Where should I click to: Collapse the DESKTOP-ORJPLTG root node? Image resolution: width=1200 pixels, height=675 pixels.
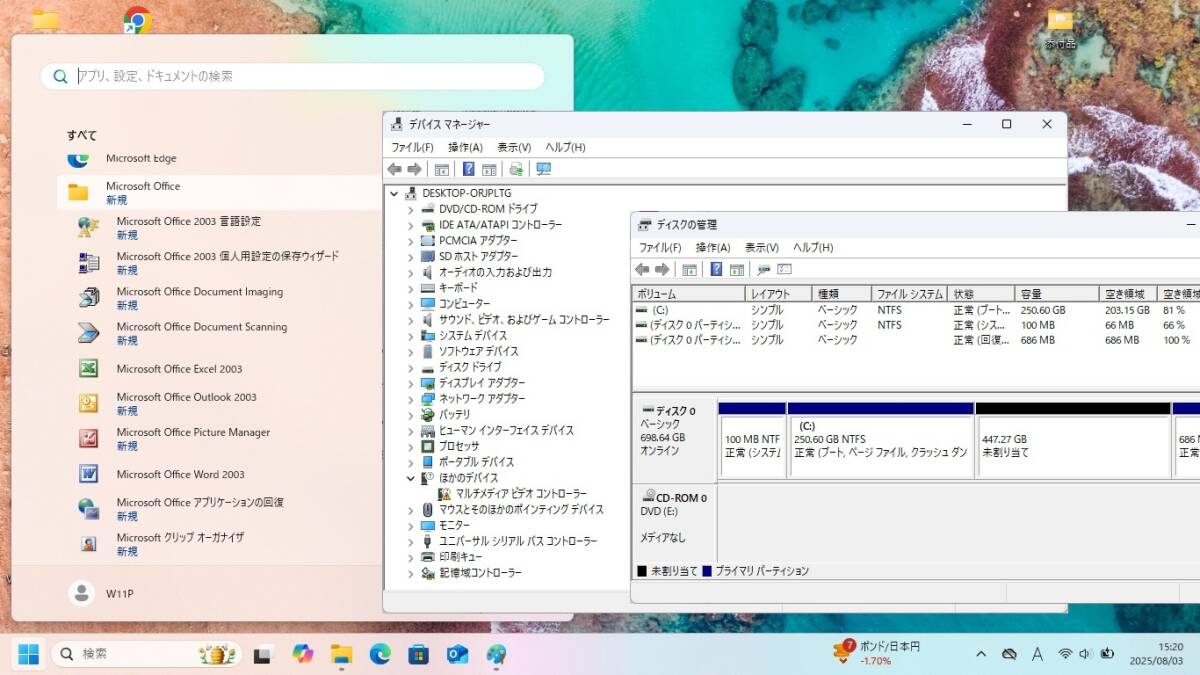[394, 193]
